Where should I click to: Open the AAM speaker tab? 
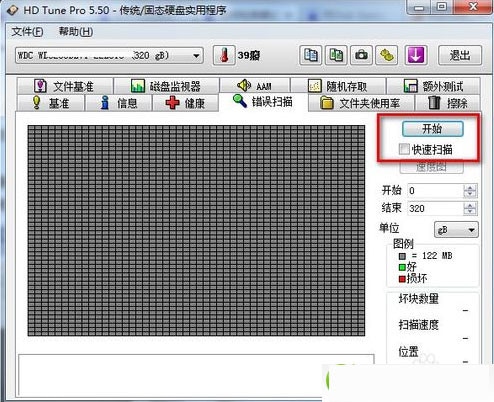point(255,86)
